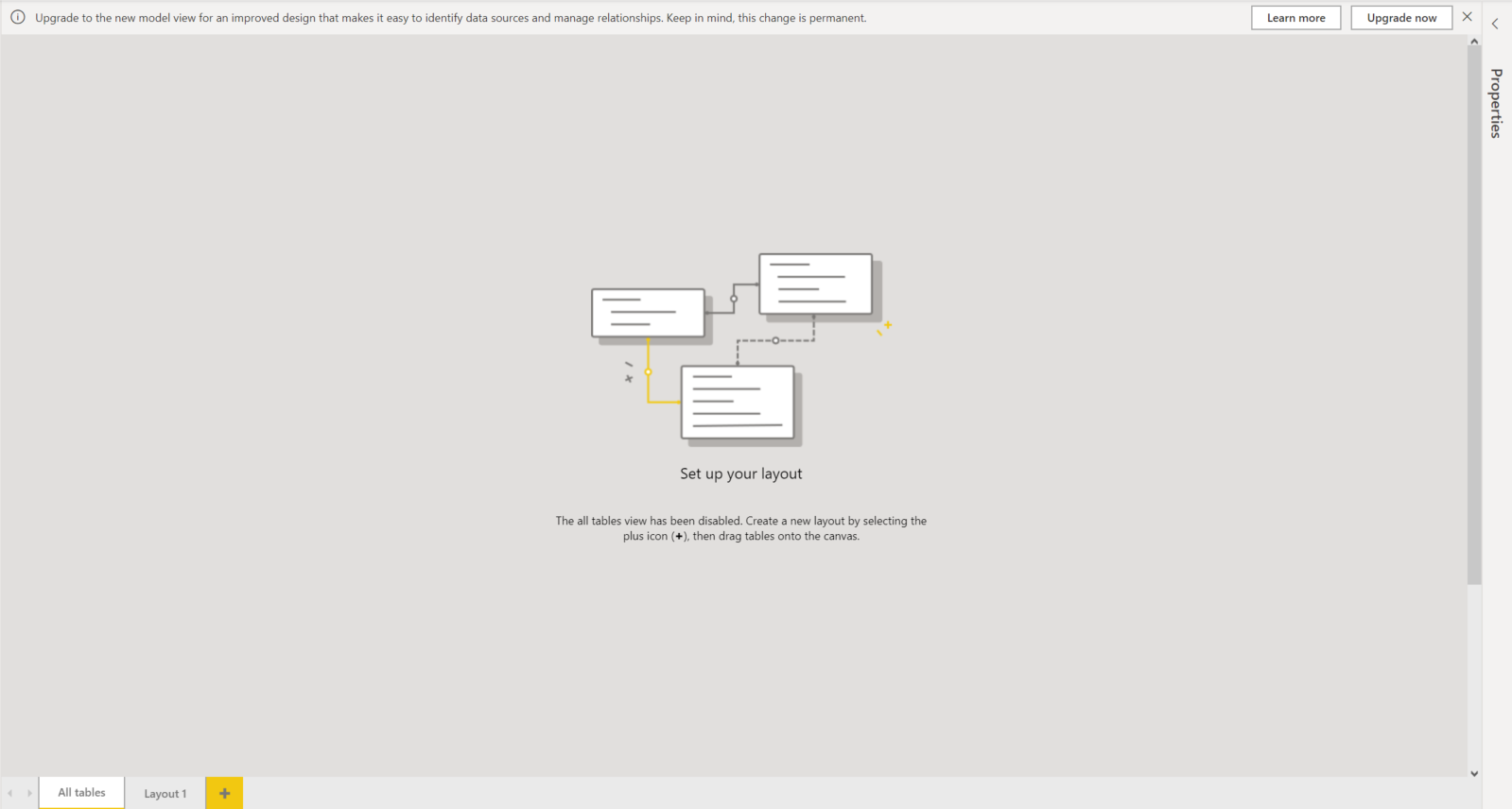Screen dimensions: 1512x809
Task: Click the vertical scrollbar up arrow
Action: pyautogui.click(x=1474, y=42)
